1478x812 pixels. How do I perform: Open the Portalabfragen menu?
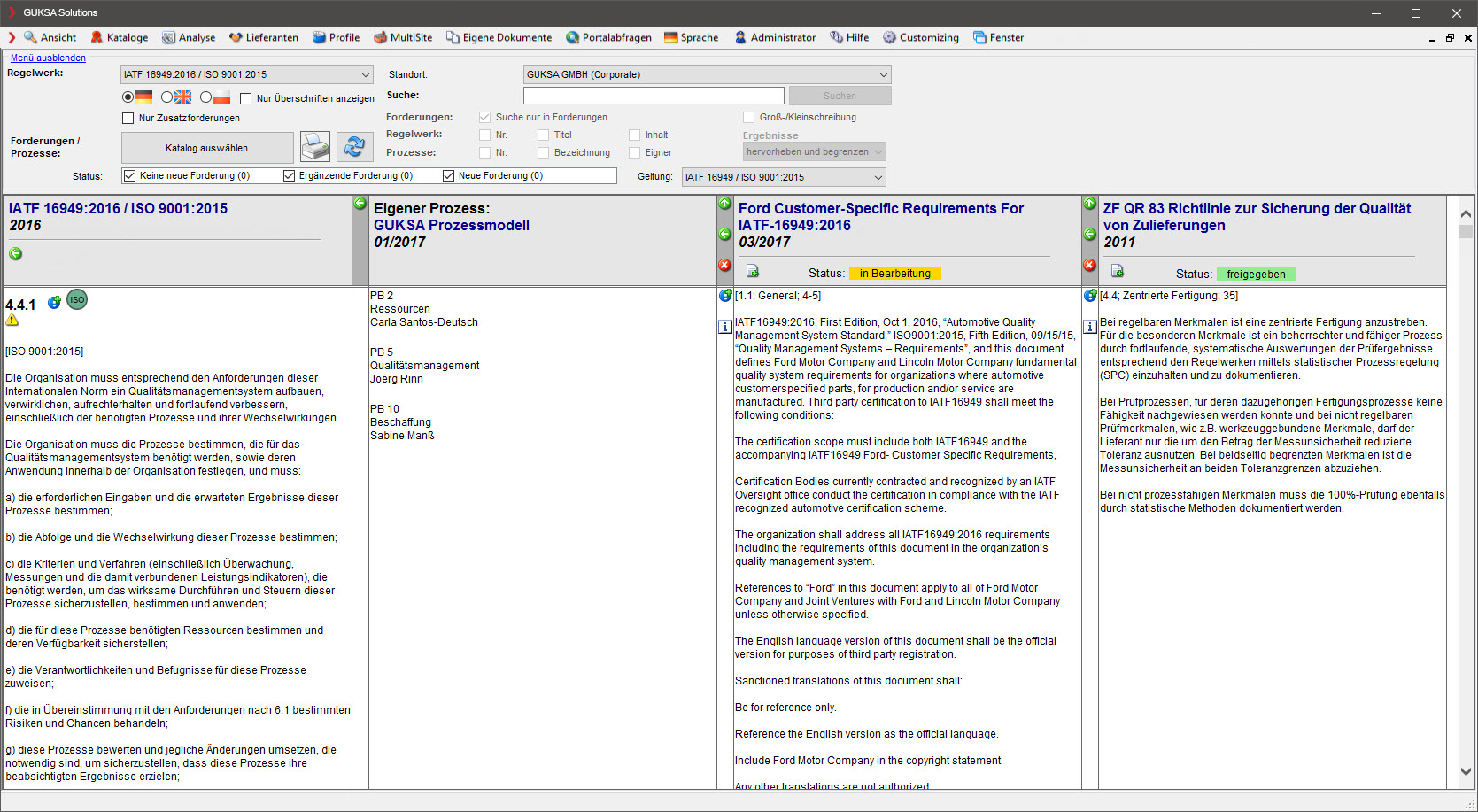609,37
